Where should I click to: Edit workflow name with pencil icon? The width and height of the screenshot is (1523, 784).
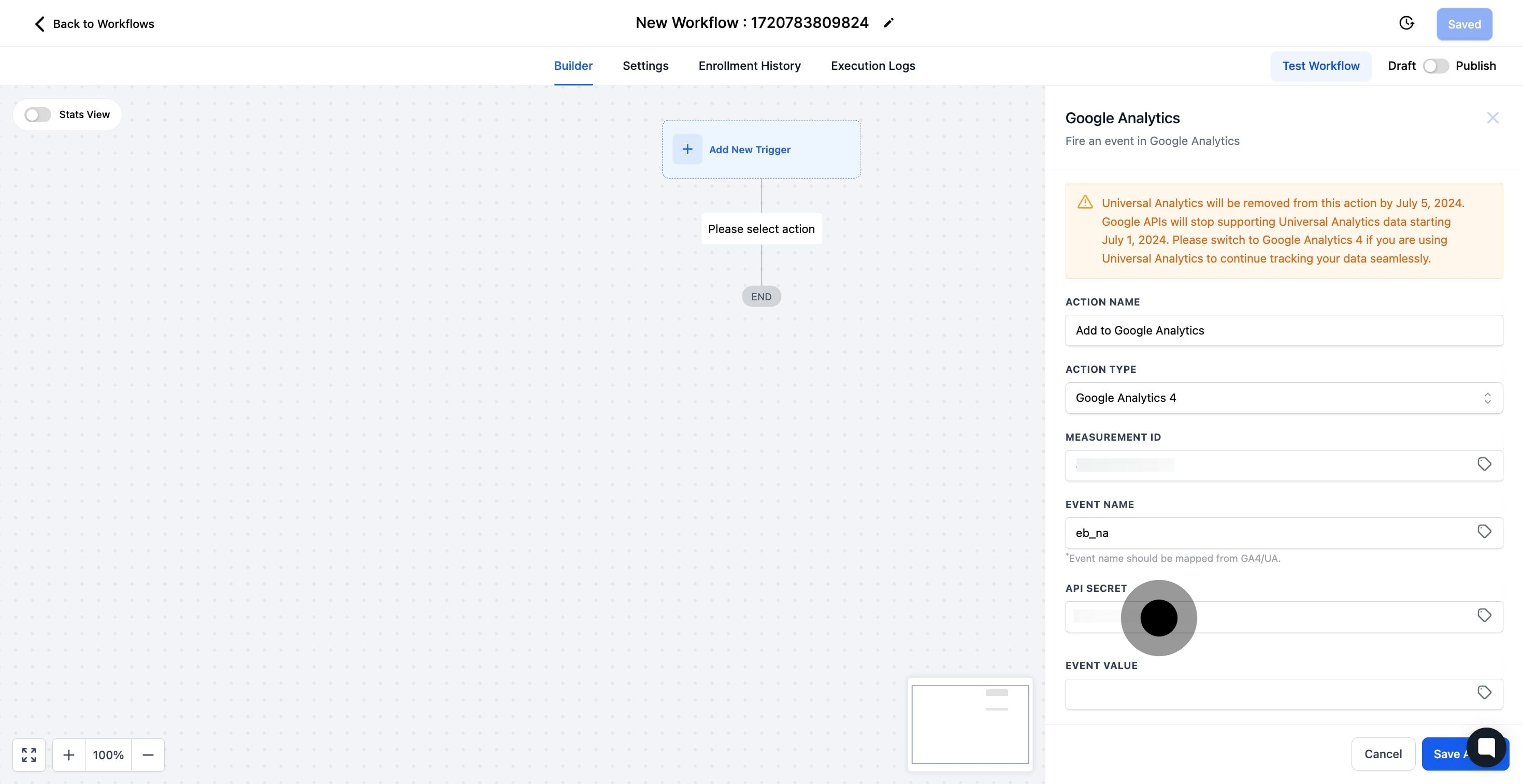click(x=888, y=23)
